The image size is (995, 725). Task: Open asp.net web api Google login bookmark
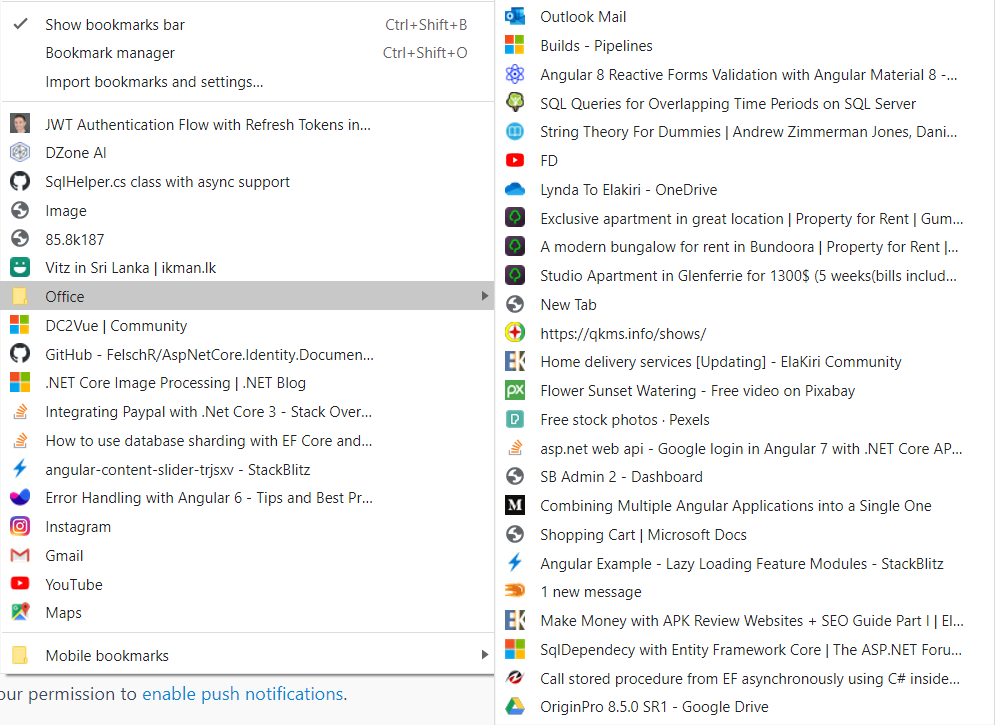(745, 448)
